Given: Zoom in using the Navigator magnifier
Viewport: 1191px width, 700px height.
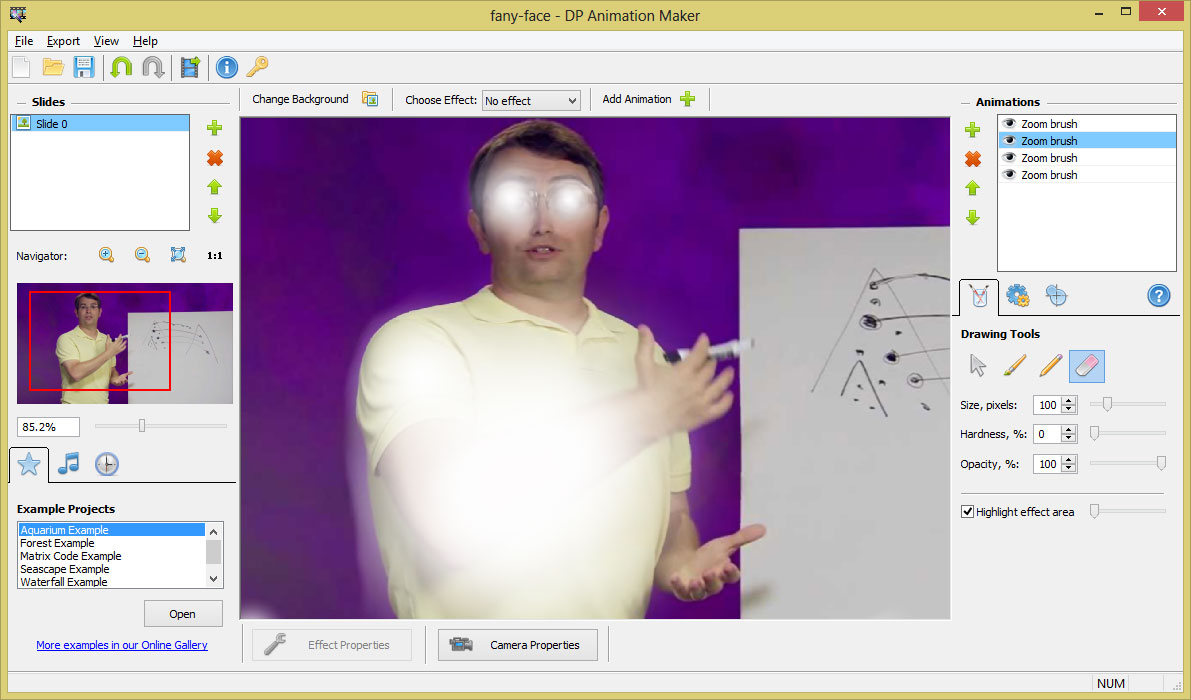Looking at the screenshot, I should point(106,255).
